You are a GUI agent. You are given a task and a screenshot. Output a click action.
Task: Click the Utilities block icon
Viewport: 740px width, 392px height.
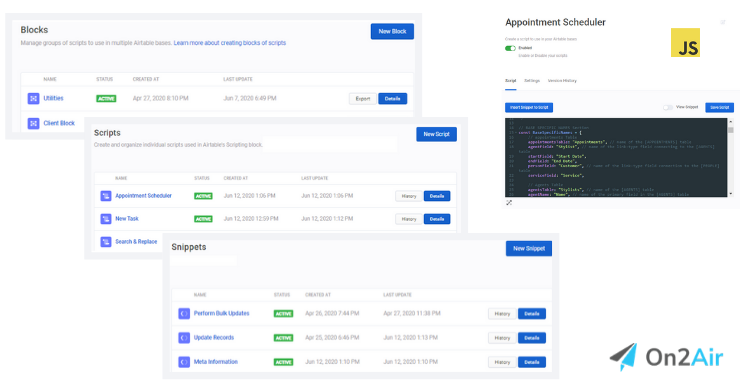pyautogui.click(x=33, y=99)
